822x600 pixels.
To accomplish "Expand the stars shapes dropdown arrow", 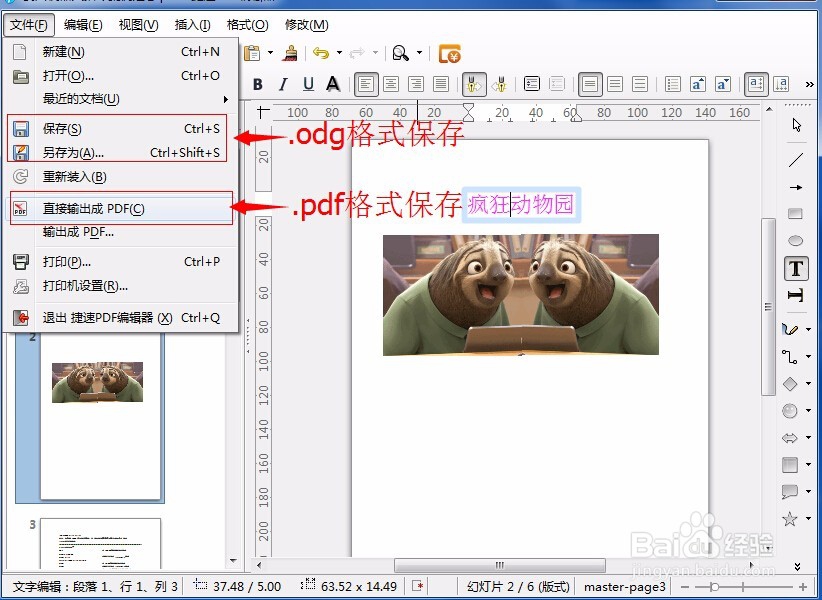I will [808, 519].
